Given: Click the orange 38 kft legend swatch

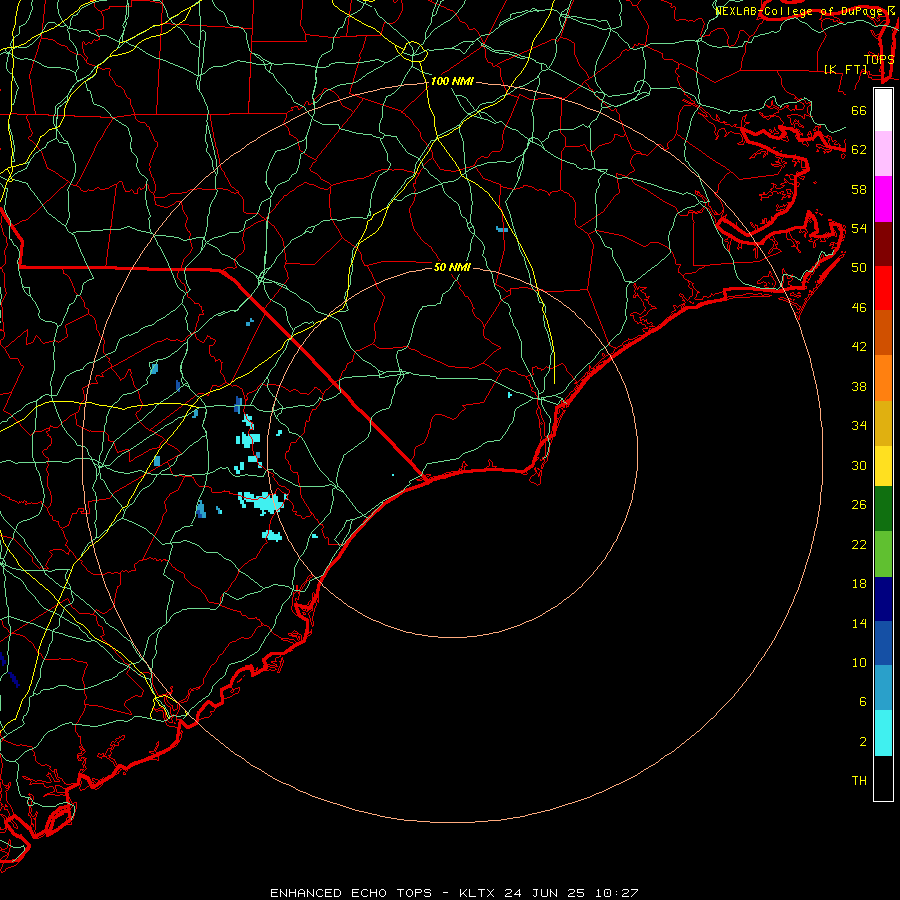Looking at the screenshot, I should [883, 378].
